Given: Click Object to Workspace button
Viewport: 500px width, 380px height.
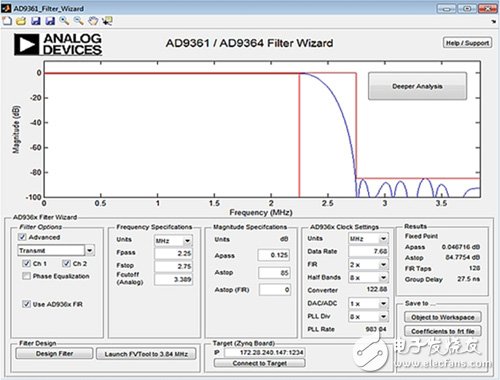Looking at the screenshot, I should 443,317.
